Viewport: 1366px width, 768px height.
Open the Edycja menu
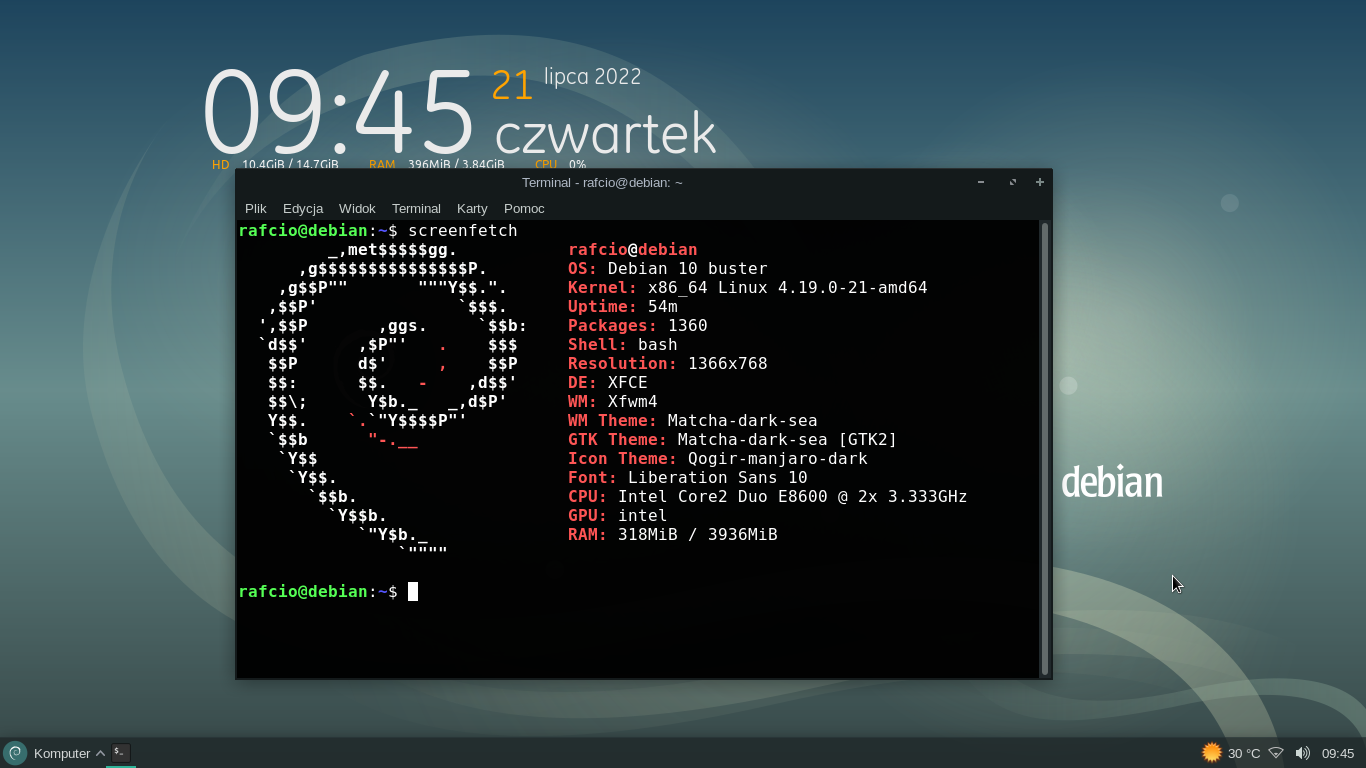(x=303, y=208)
